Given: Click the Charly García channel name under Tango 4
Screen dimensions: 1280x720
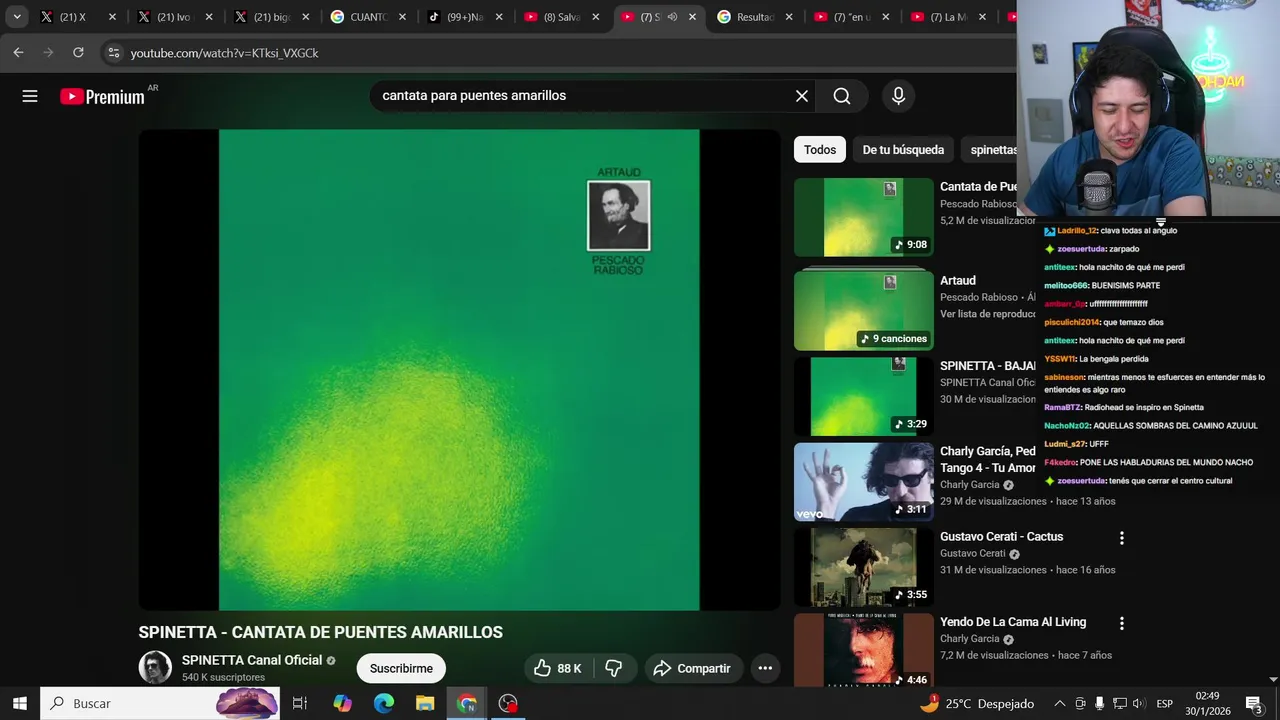Looking at the screenshot, I should [x=969, y=485].
